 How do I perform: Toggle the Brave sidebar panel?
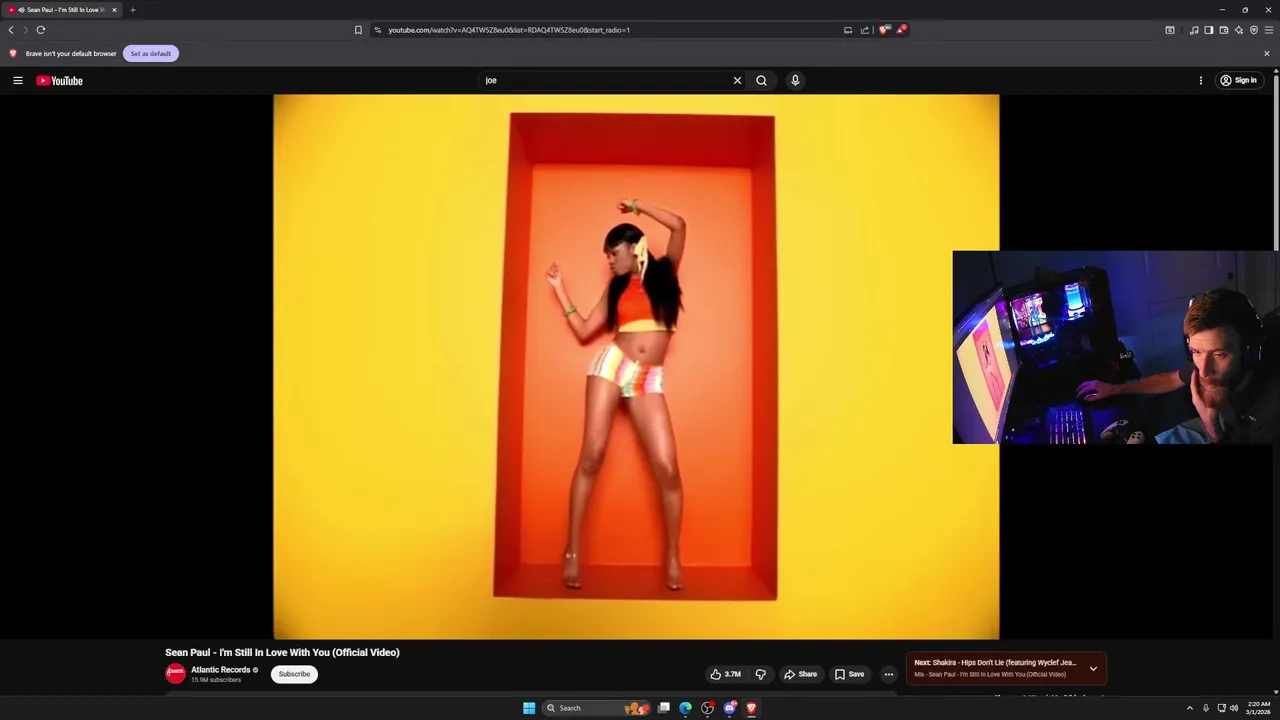point(1209,30)
